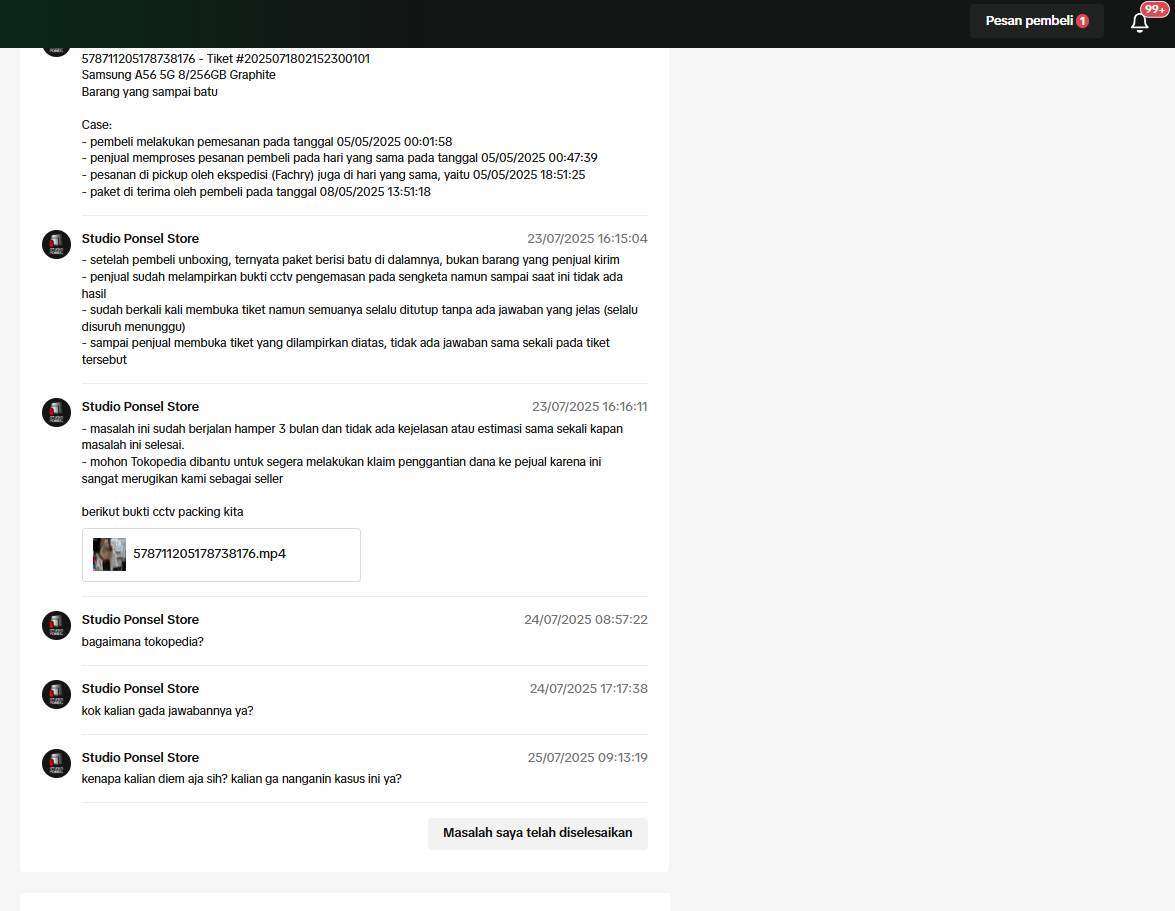Click the timestamp 24/07/2025 17:17:38

[588, 688]
